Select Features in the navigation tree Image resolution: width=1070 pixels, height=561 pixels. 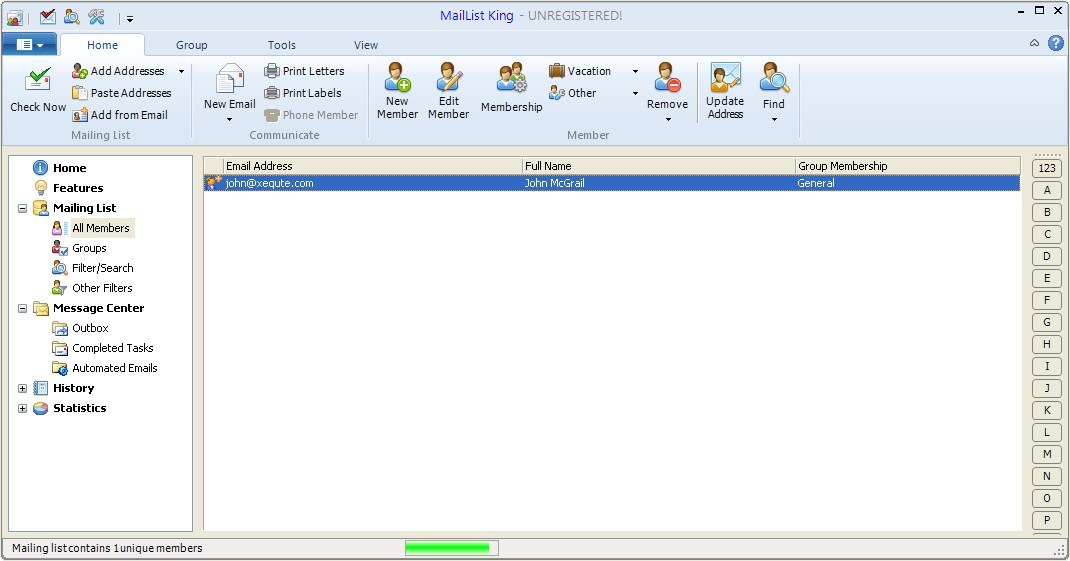coord(78,188)
